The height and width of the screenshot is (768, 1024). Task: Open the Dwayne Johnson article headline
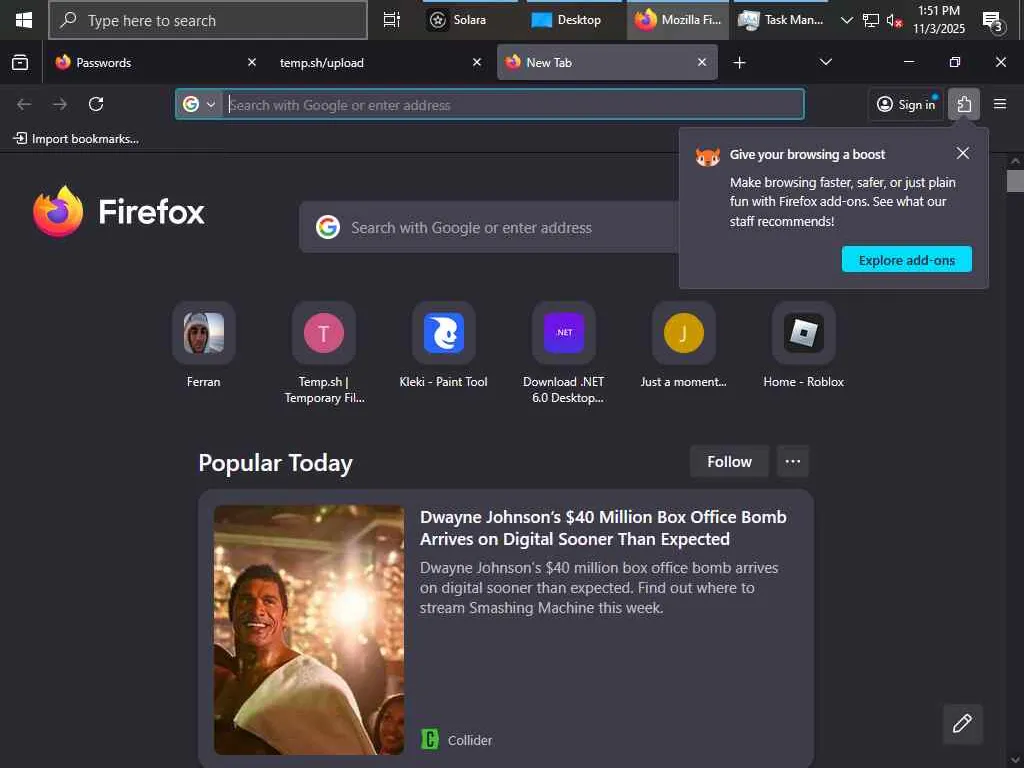(x=603, y=528)
